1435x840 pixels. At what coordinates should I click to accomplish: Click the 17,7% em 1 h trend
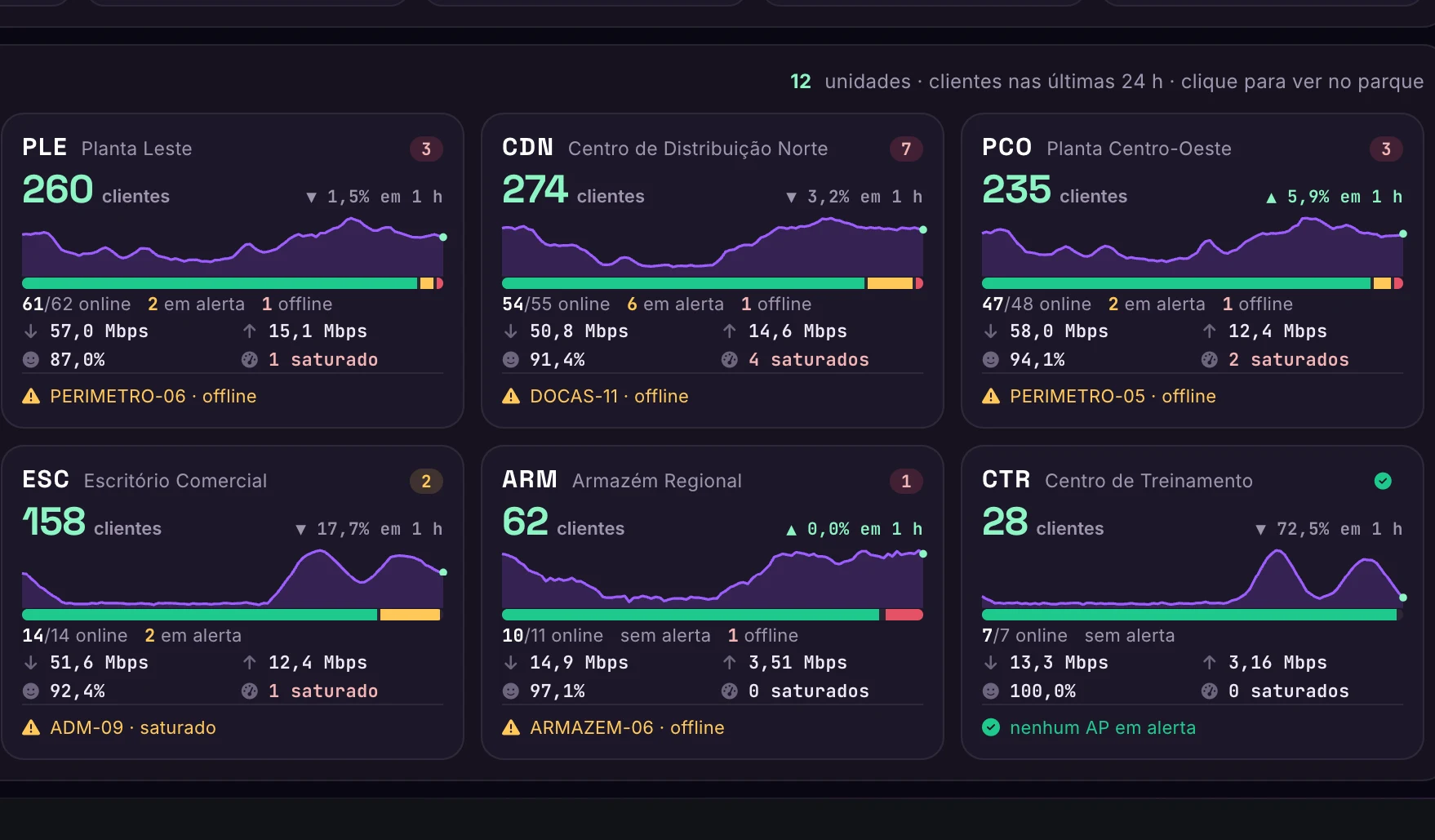(369, 529)
